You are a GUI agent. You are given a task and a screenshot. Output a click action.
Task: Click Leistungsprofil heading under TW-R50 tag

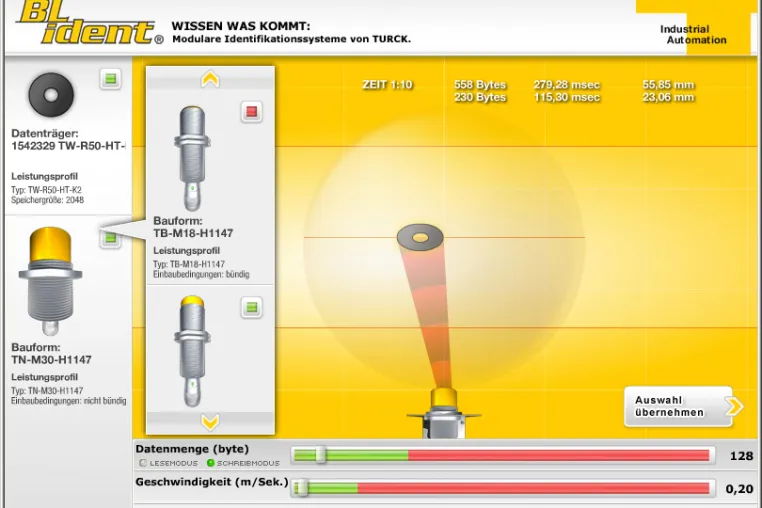[x=45, y=176]
